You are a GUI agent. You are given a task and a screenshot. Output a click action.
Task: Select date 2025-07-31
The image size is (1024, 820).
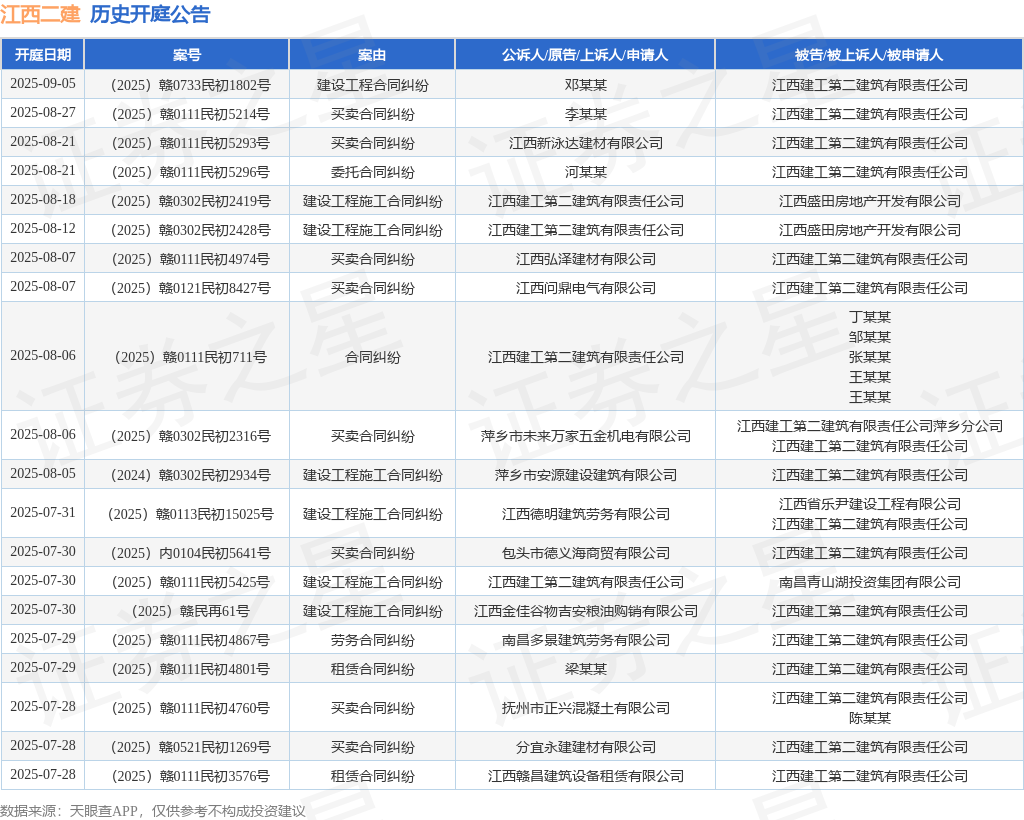tap(43, 512)
